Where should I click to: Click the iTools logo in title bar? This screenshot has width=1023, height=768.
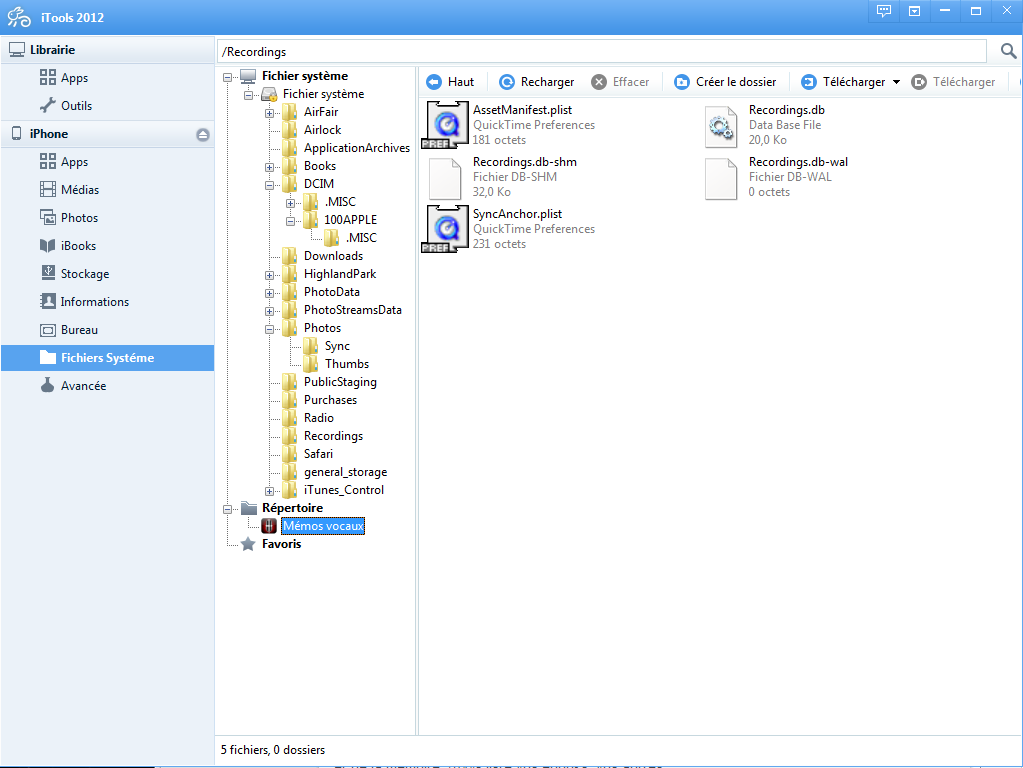19,17
